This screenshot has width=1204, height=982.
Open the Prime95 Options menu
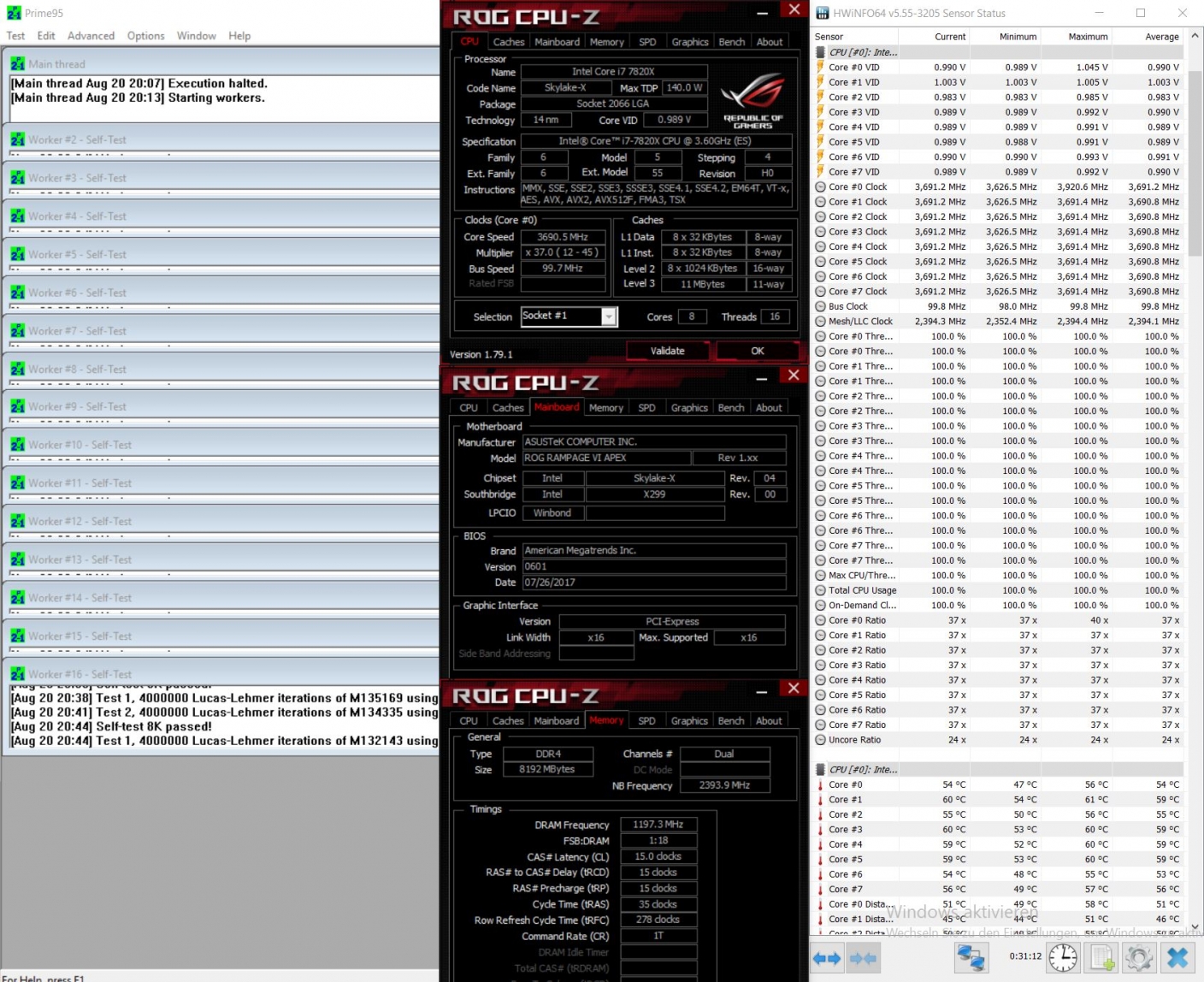click(x=145, y=36)
